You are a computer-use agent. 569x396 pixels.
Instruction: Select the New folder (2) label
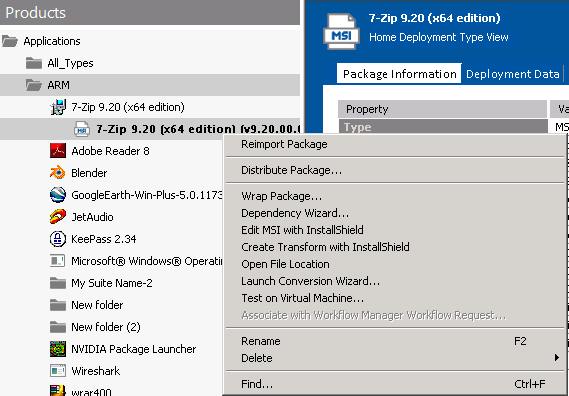(x=106, y=327)
